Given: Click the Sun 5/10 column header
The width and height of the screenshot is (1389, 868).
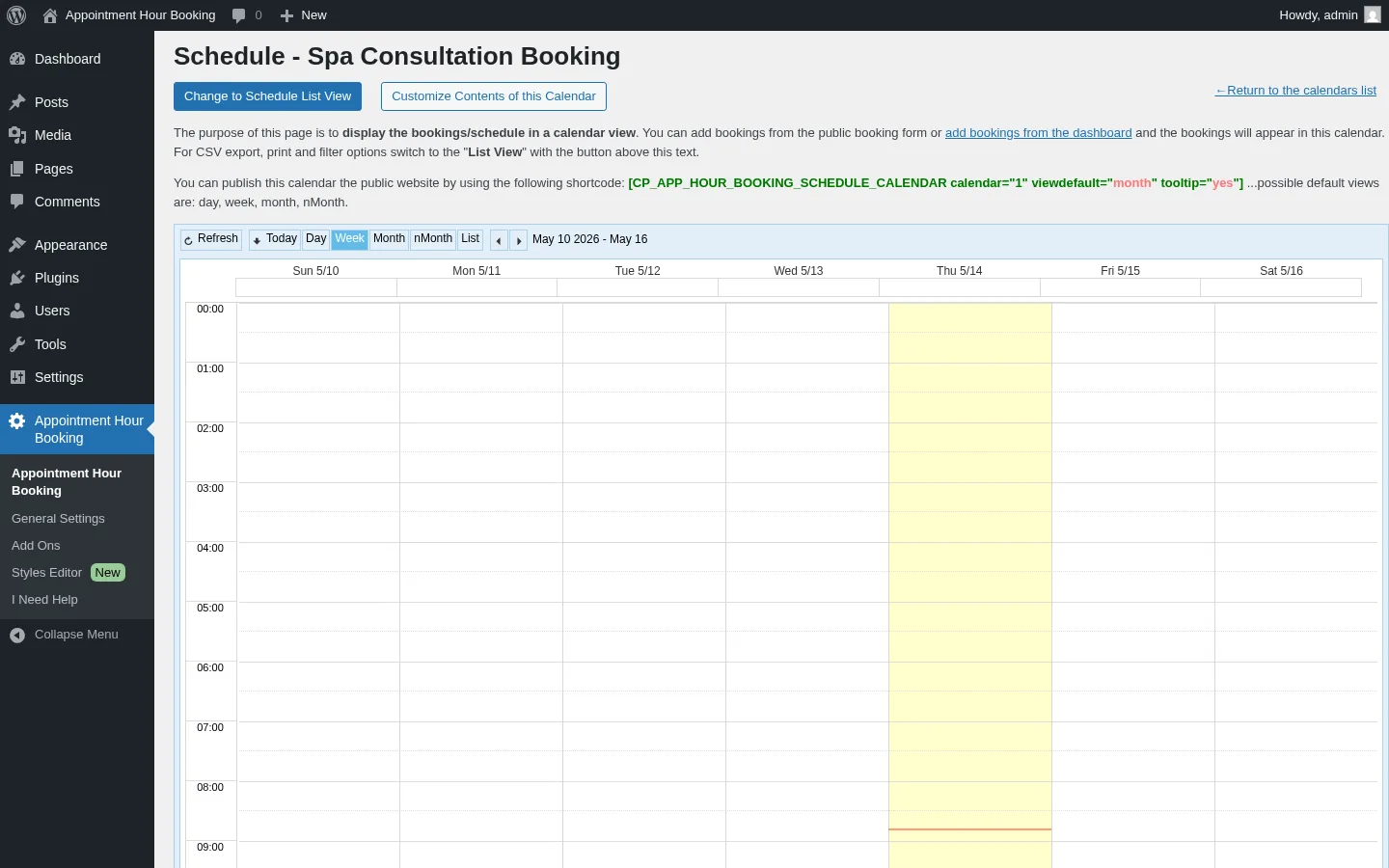Looking at the screenshot, I should point(315,271).
